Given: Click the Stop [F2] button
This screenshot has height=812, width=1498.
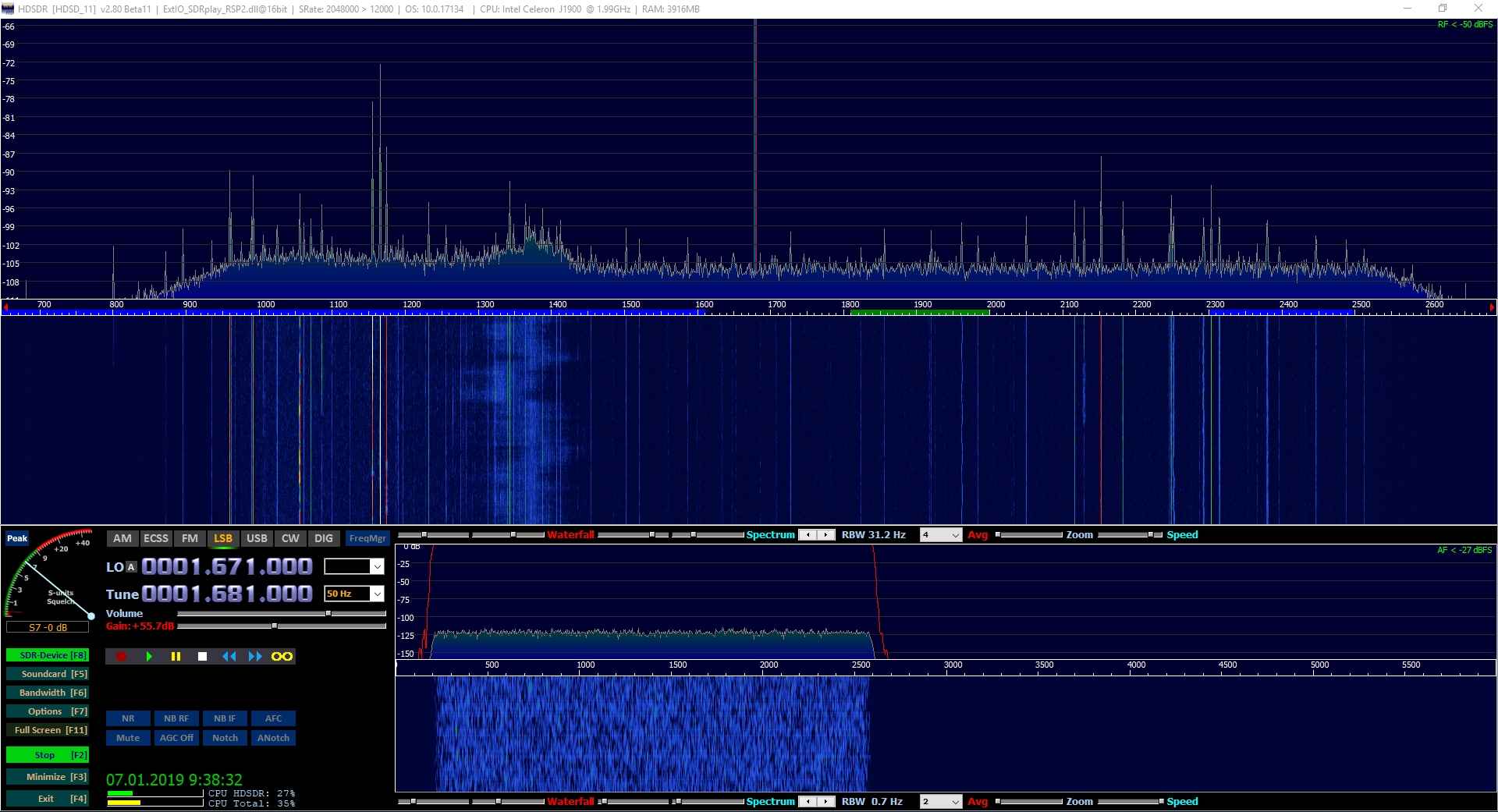Looking at the screenshot, I should click(x=48, y=755).
